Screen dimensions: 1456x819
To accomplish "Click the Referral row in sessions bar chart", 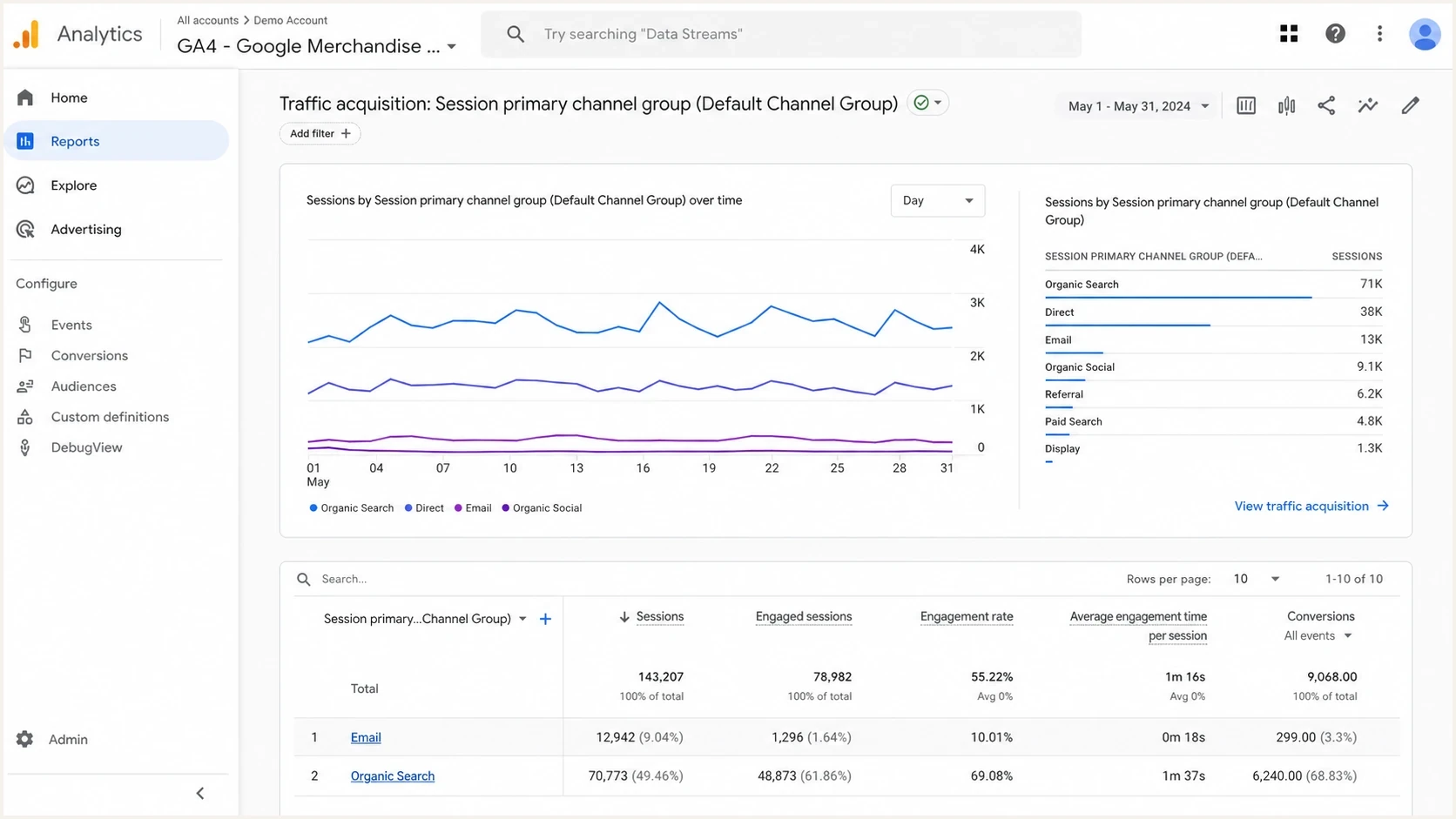I will pyautogui.click(x=1213, y=395).
